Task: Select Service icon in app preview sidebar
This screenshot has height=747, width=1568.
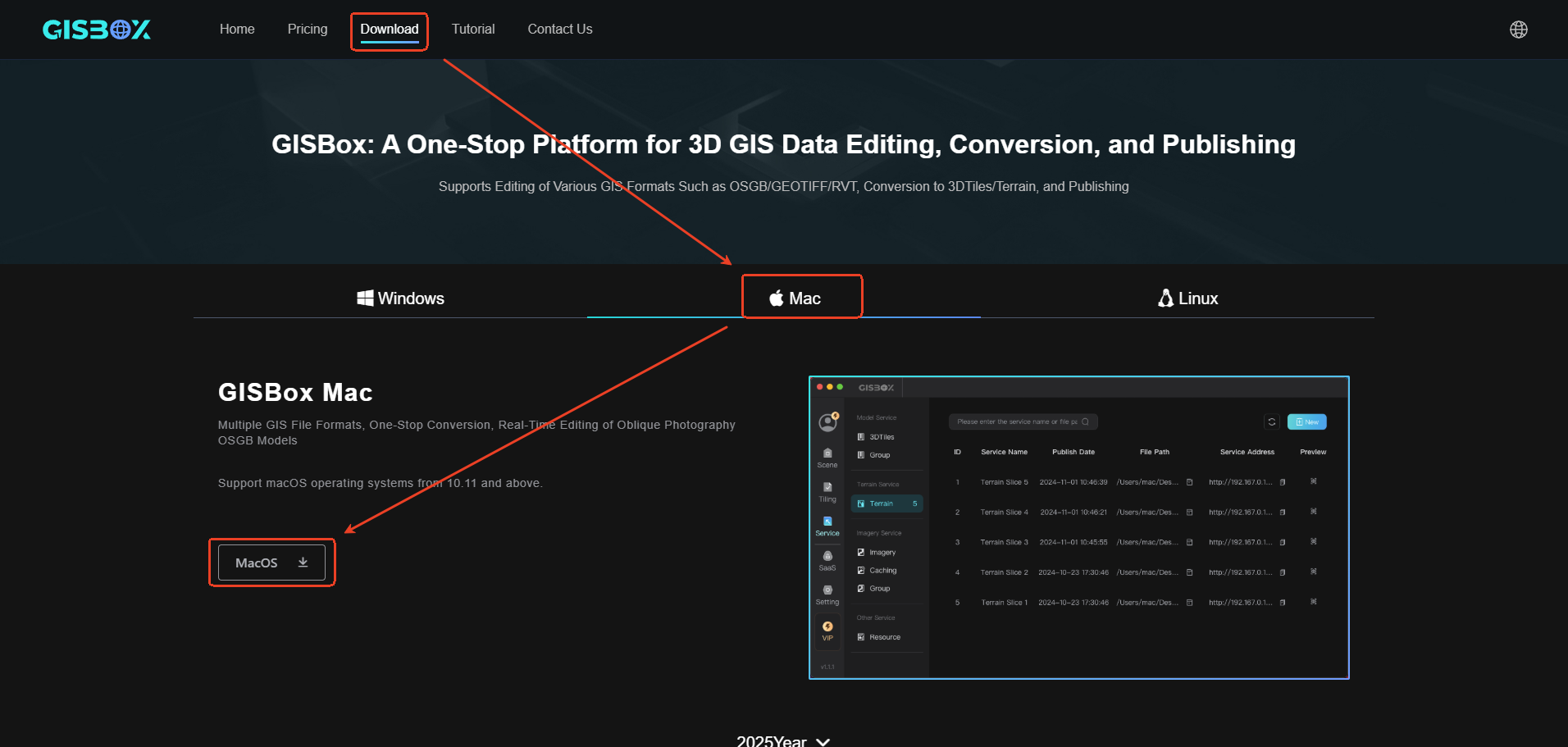Action: pos(827,526)
